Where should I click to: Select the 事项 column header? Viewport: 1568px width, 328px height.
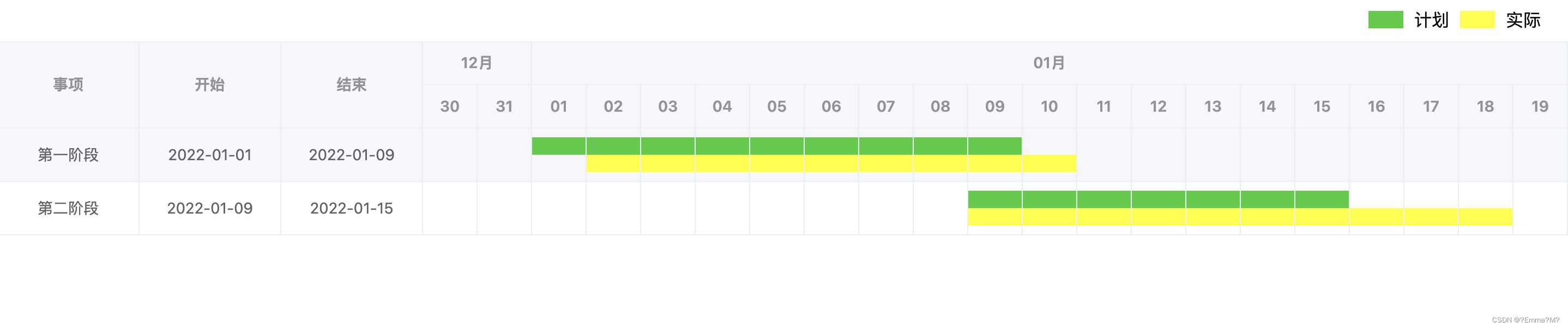68,84
